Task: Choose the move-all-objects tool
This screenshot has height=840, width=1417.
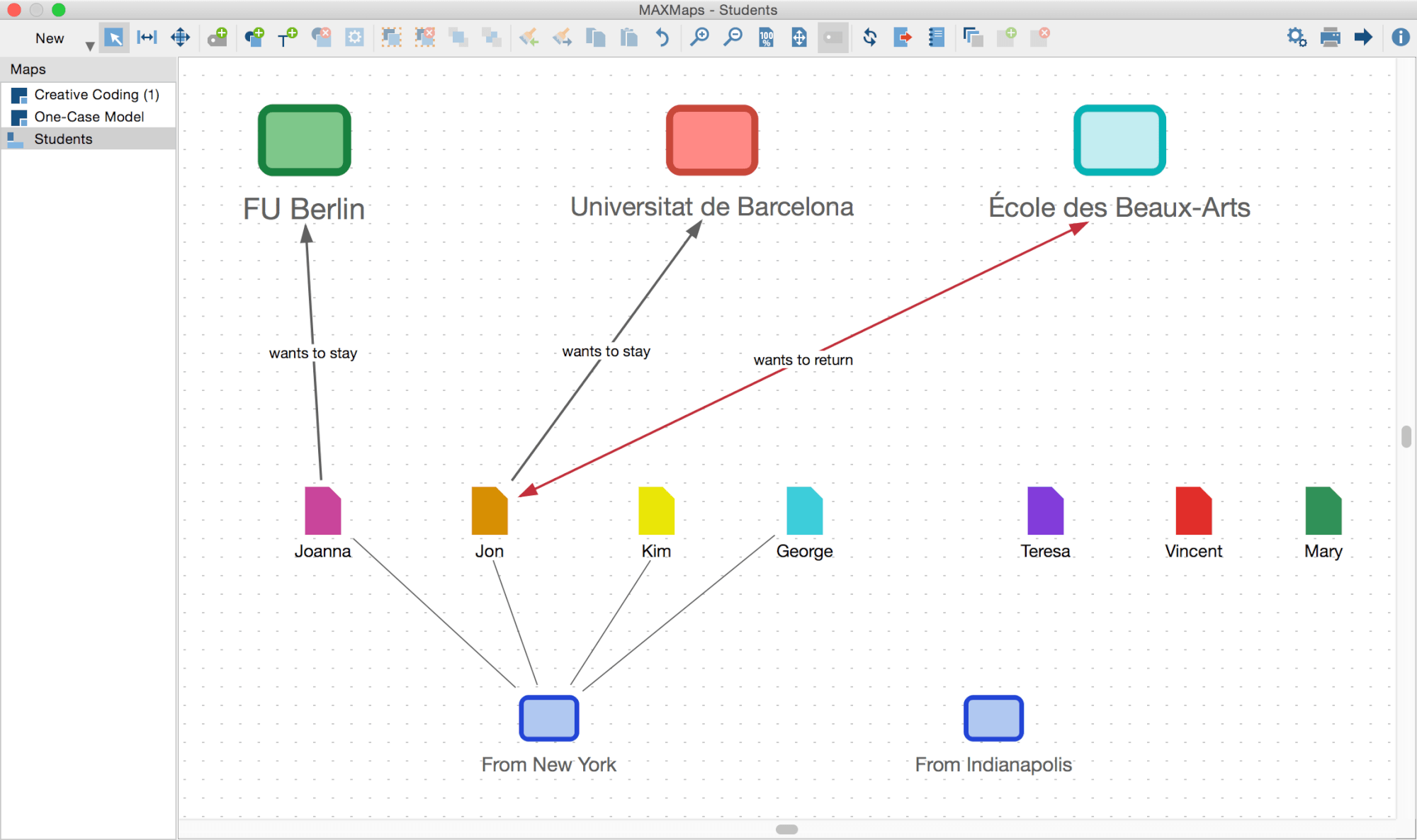Action: (x=181, y=38)
